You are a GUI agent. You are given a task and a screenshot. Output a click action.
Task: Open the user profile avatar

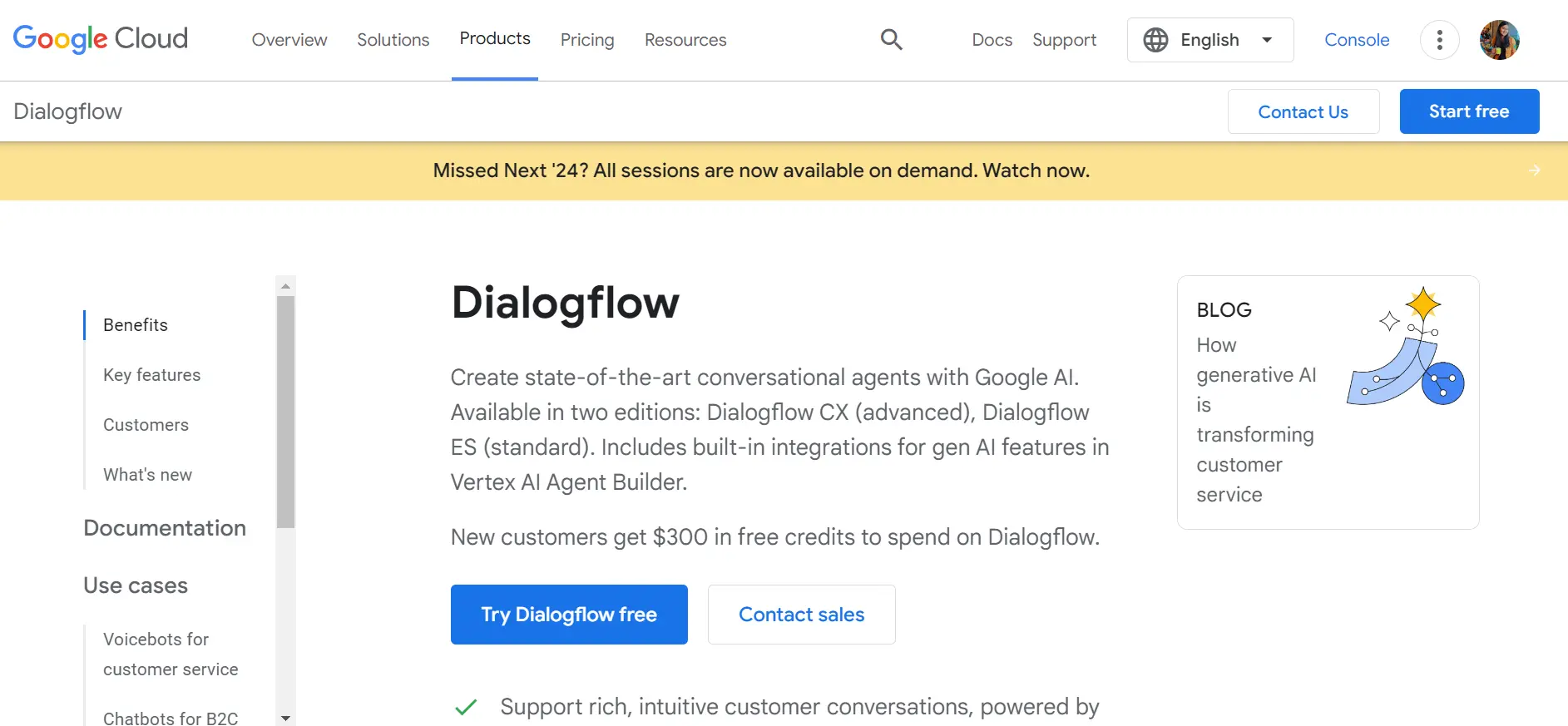[1499, 40]
